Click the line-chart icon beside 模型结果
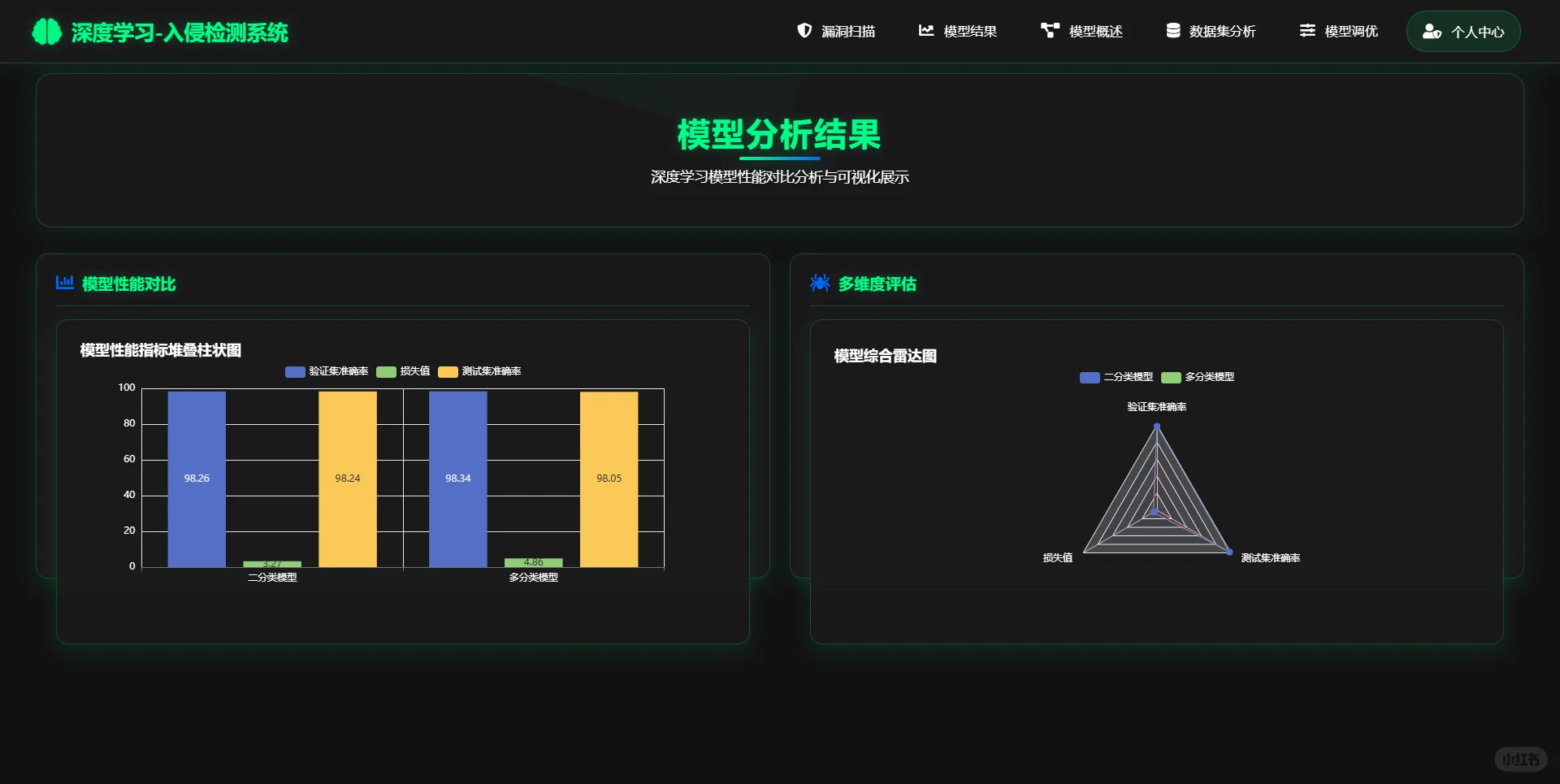Screen dimensions: 1560x784 [925, 30]
